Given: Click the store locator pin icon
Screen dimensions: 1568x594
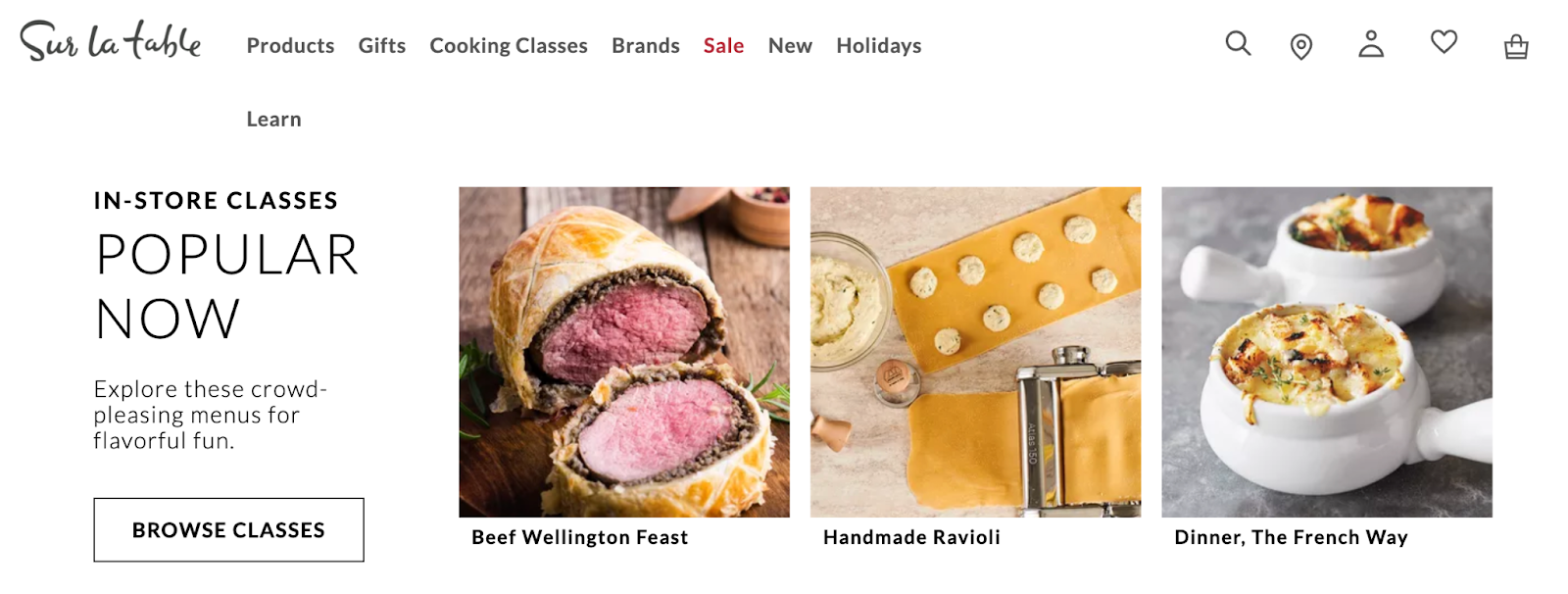Looking at the screenshot, I should [x=1300, y=46].
